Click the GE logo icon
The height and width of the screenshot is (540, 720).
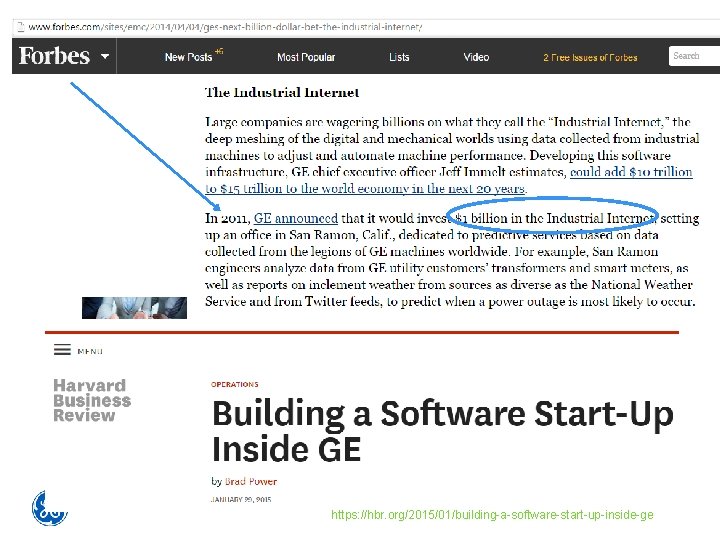point(50,508)
